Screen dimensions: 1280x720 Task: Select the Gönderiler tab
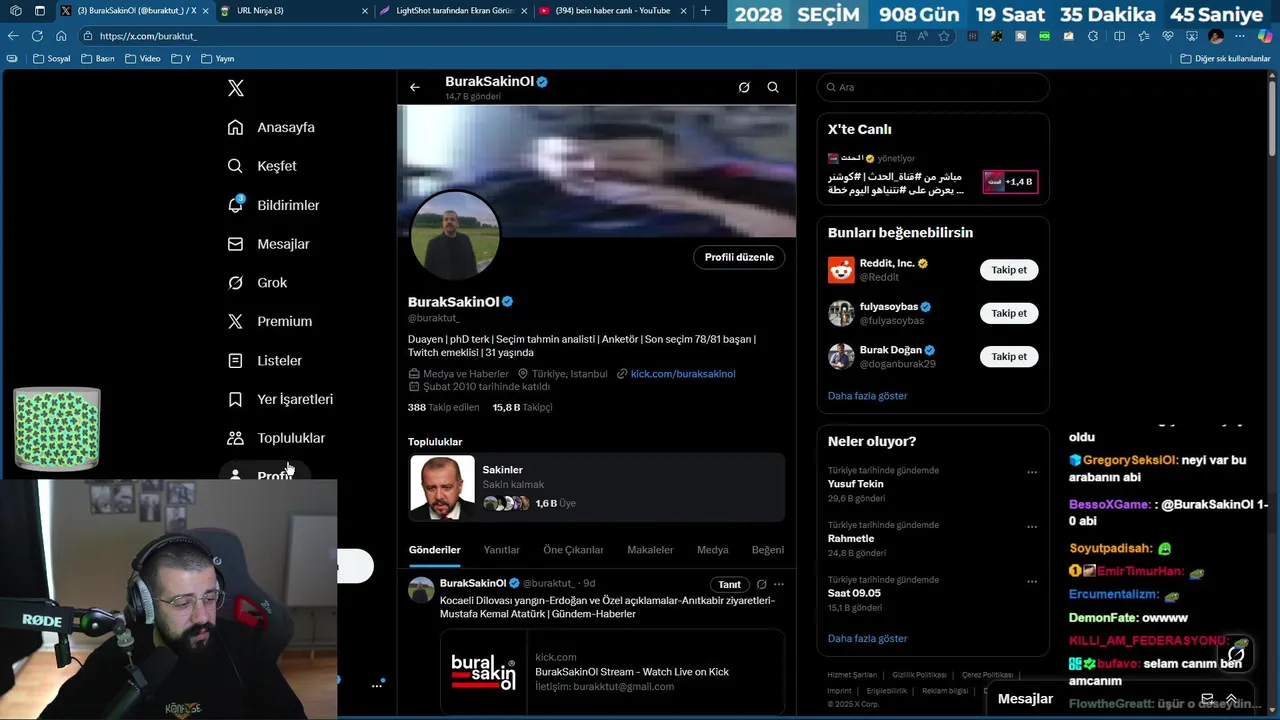[434, 550]
